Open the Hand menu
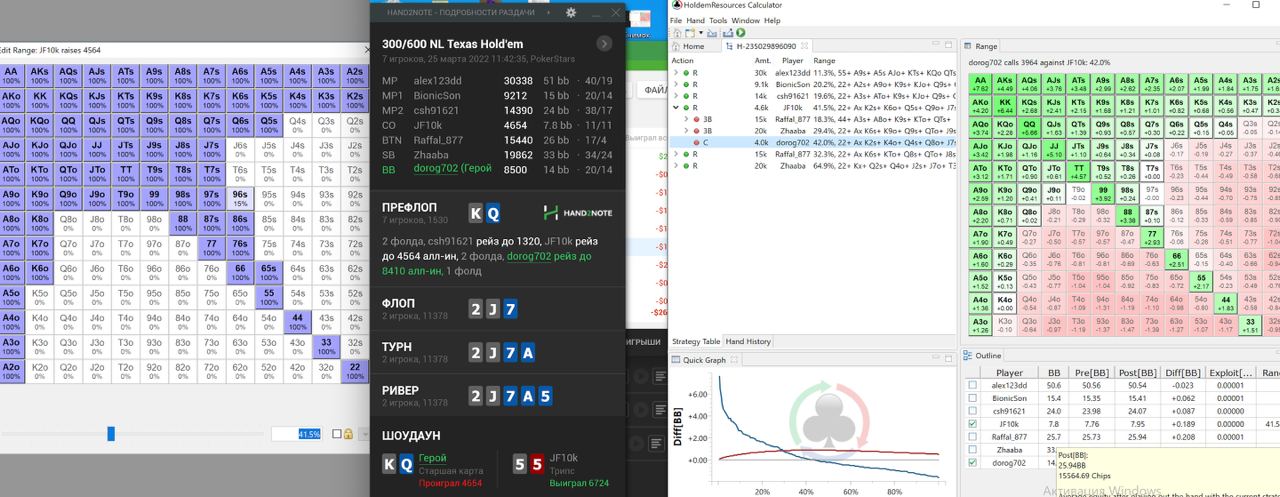 click(697, 20)
